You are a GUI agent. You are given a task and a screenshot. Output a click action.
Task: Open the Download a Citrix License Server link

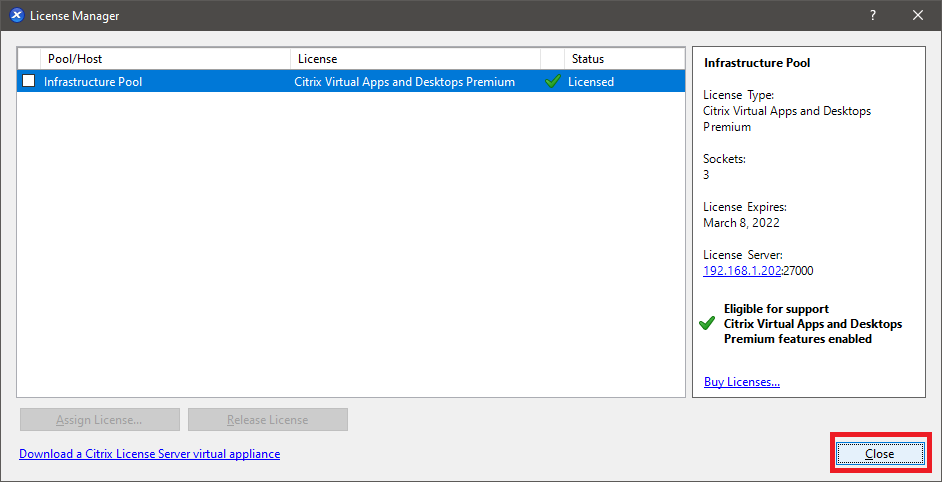pos(149,454)
